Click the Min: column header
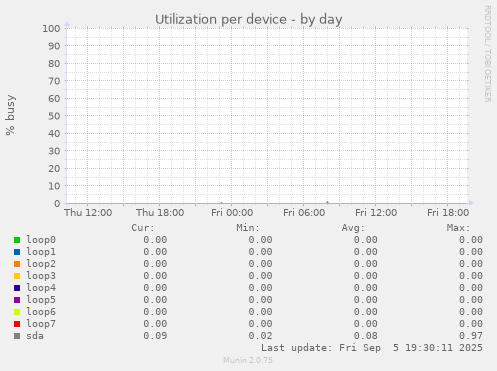 [248, 228]
